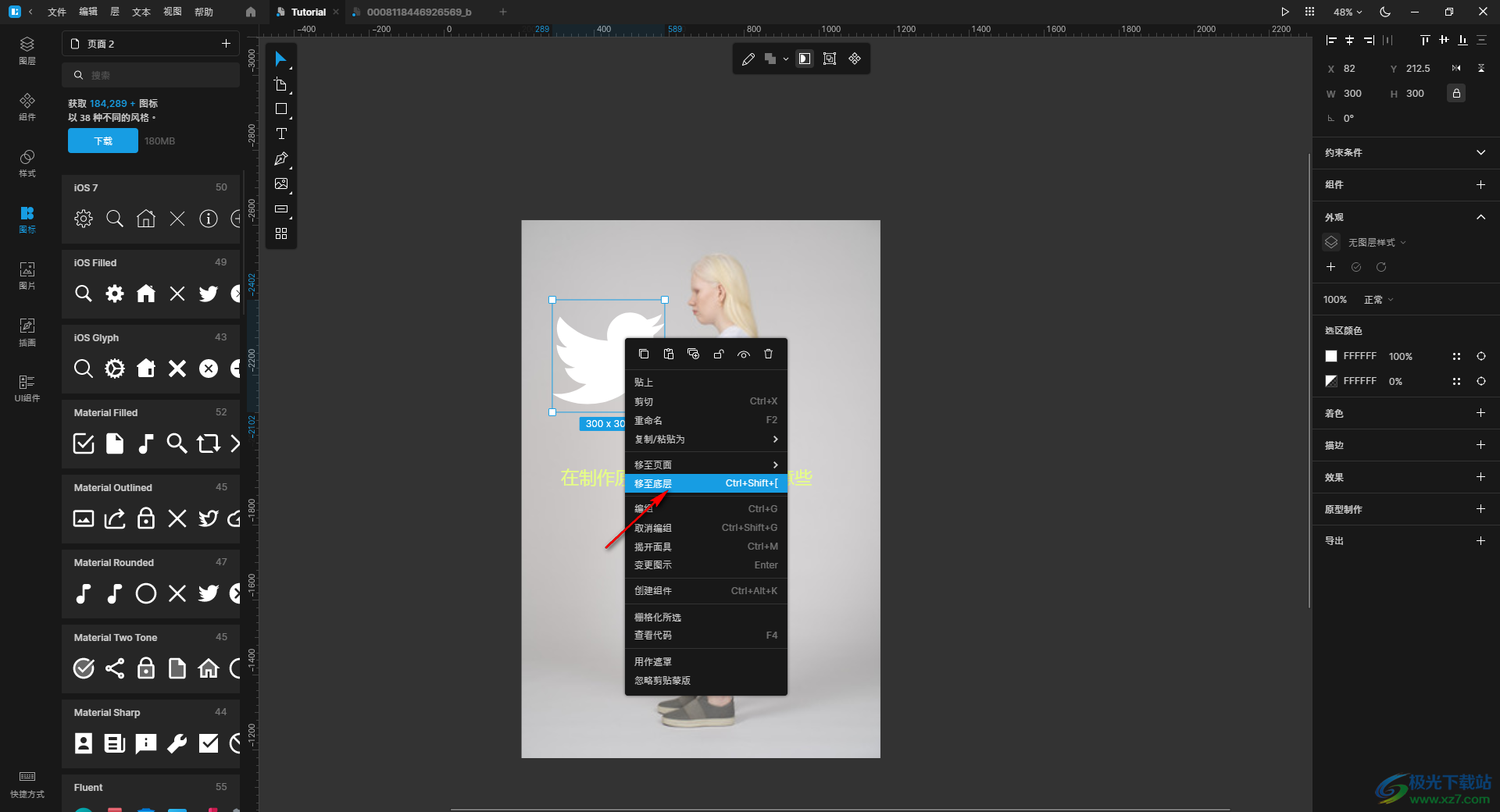Screen dimensions: 1500x812
Task: Click the iOS 7 settings gear icon
Action: pyautogui.click(x=84, y=219)
